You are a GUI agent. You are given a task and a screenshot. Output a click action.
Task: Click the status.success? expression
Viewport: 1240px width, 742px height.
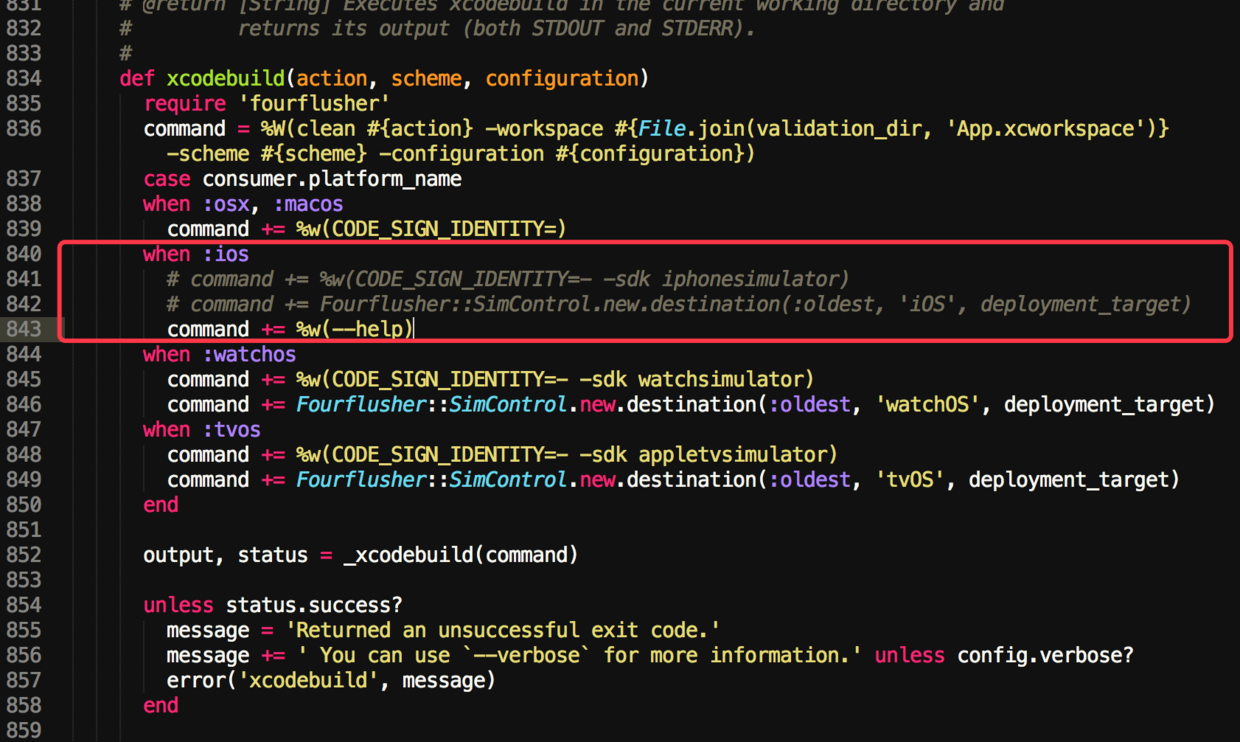coord(314,605)
